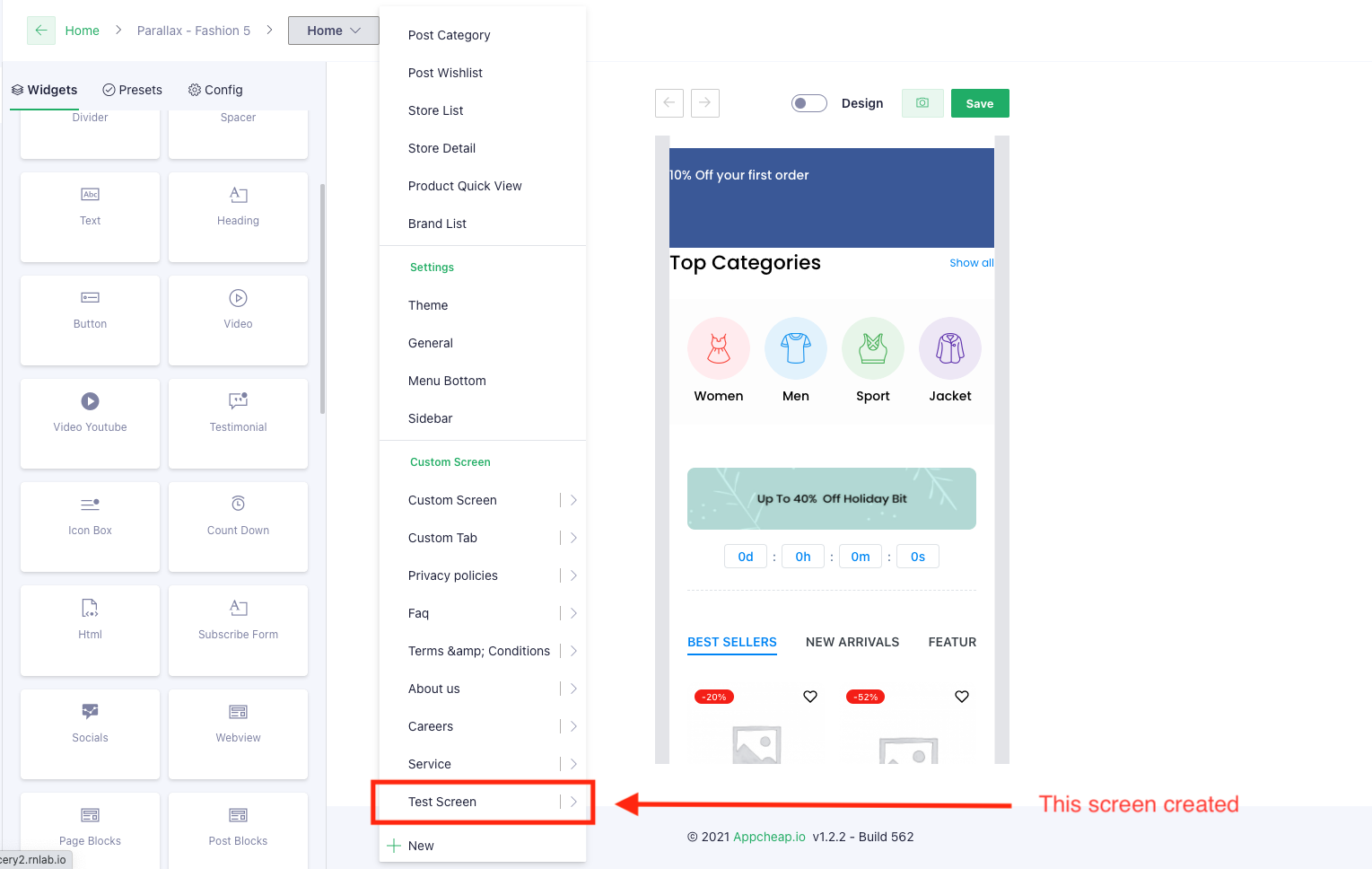Select the Test Screen menu item
Image resolution: width=1372 pixels, height=869 pixels.
[x=442, y=802]
